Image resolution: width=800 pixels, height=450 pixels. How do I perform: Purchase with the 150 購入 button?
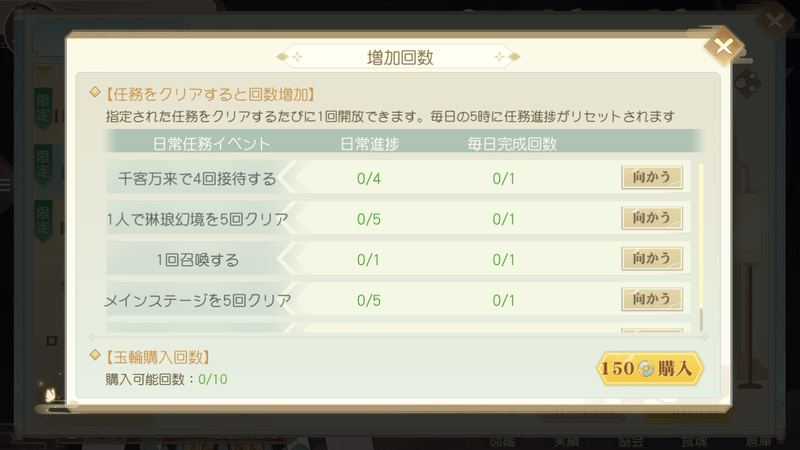(650, 368)
